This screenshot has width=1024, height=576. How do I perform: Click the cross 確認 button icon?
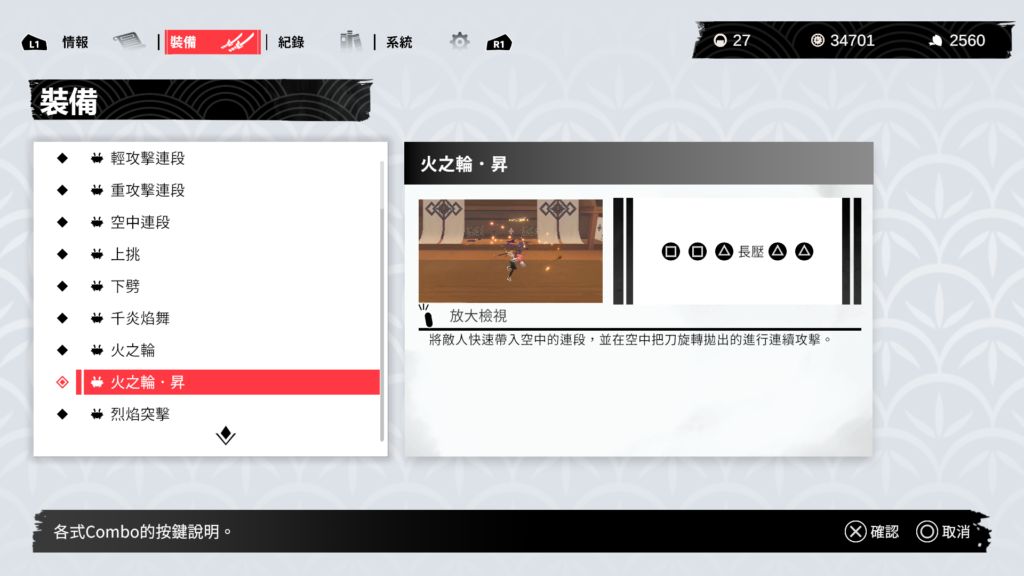[855, 532]
